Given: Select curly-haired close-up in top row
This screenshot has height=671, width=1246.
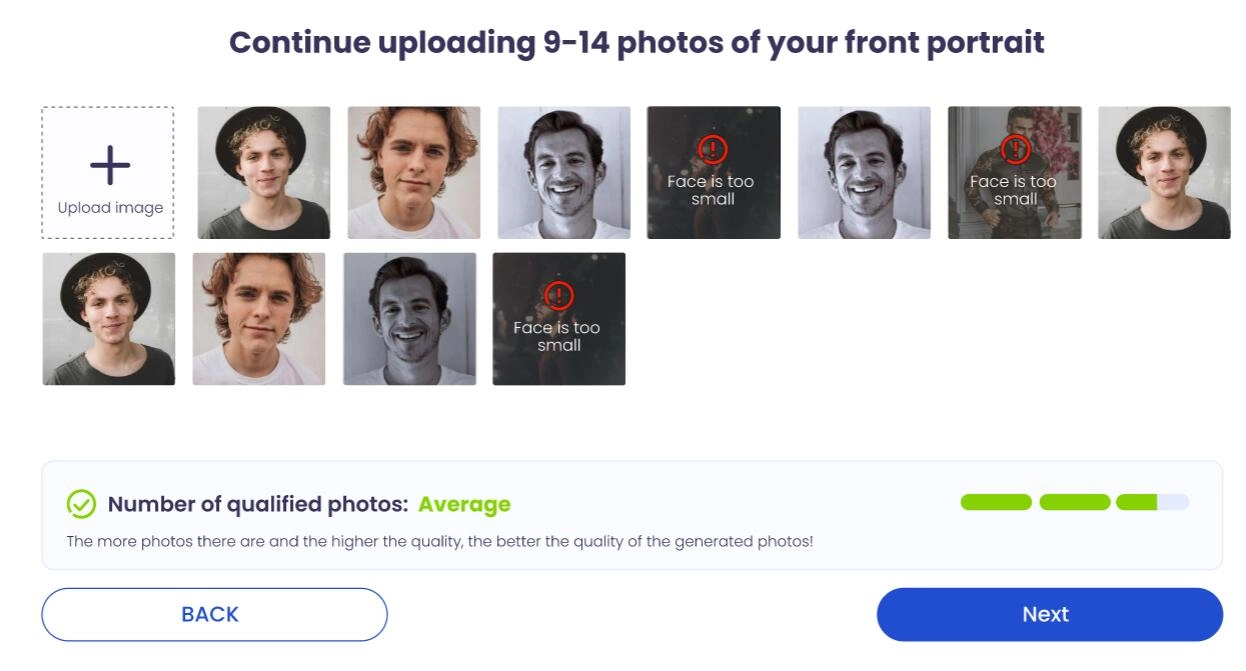Looking at the screenshot, I should click(x=414, y=173).
